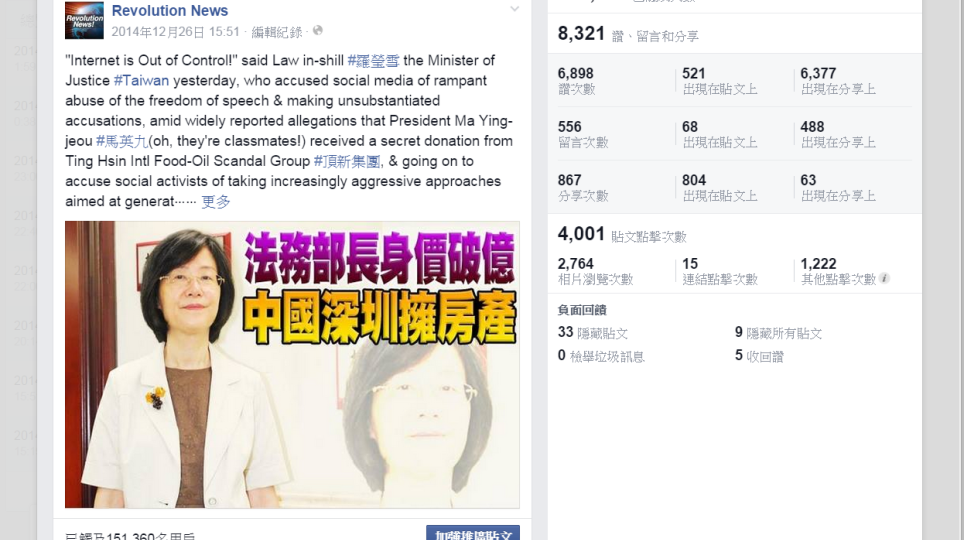Click the 4,001 貼文點擊次數 total
Image resolution: width=964 pixels, height=540 pixels.
click(x=622, y=234)
